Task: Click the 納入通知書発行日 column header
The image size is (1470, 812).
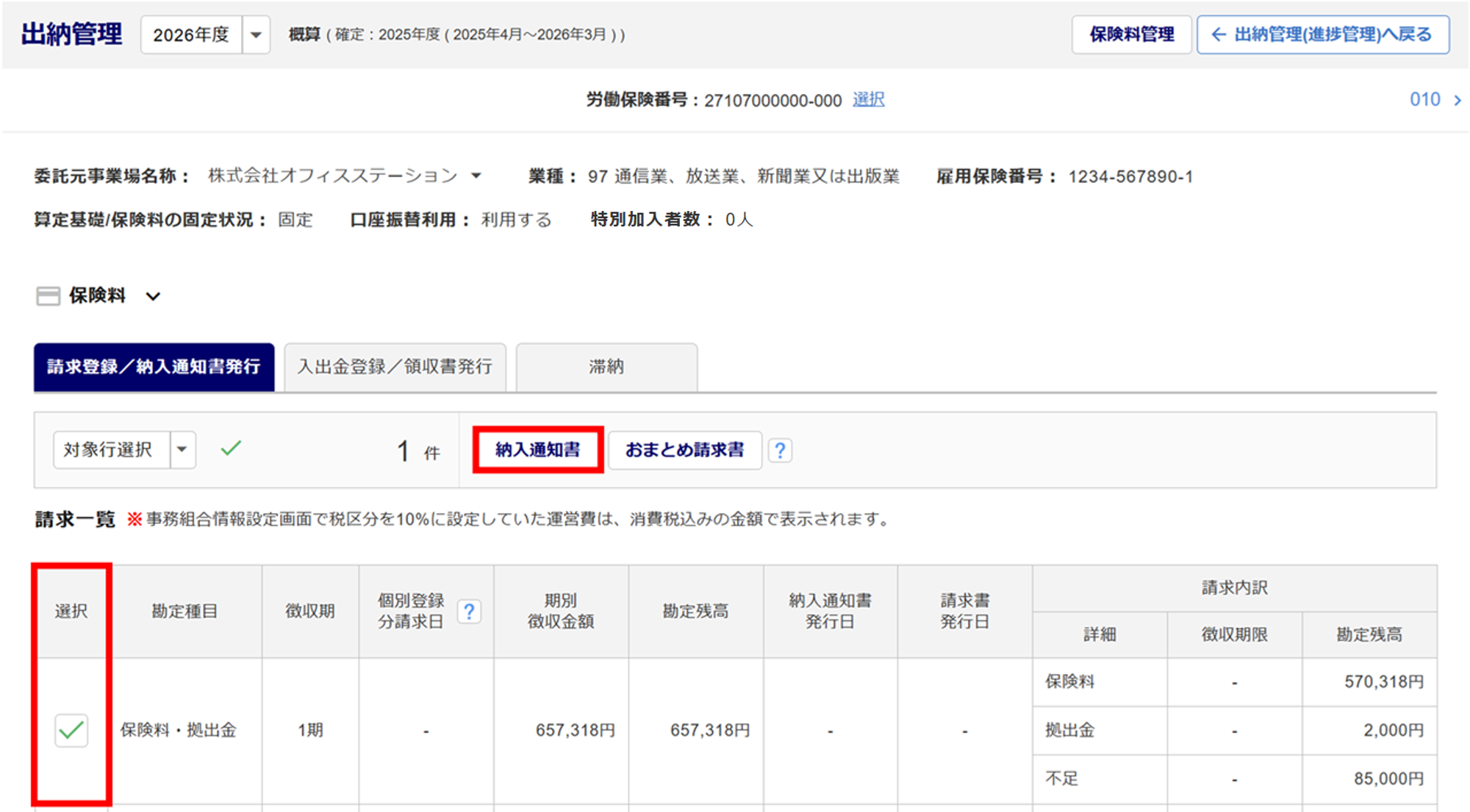Action: coord(830,611)
